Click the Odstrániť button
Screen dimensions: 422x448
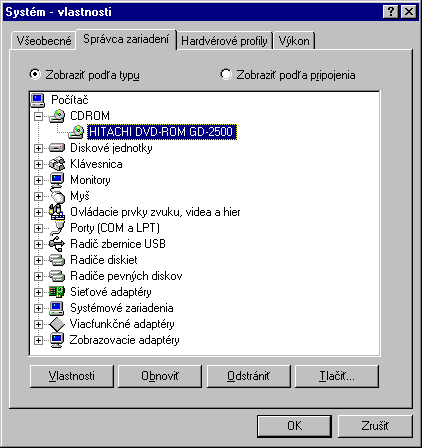249,376
